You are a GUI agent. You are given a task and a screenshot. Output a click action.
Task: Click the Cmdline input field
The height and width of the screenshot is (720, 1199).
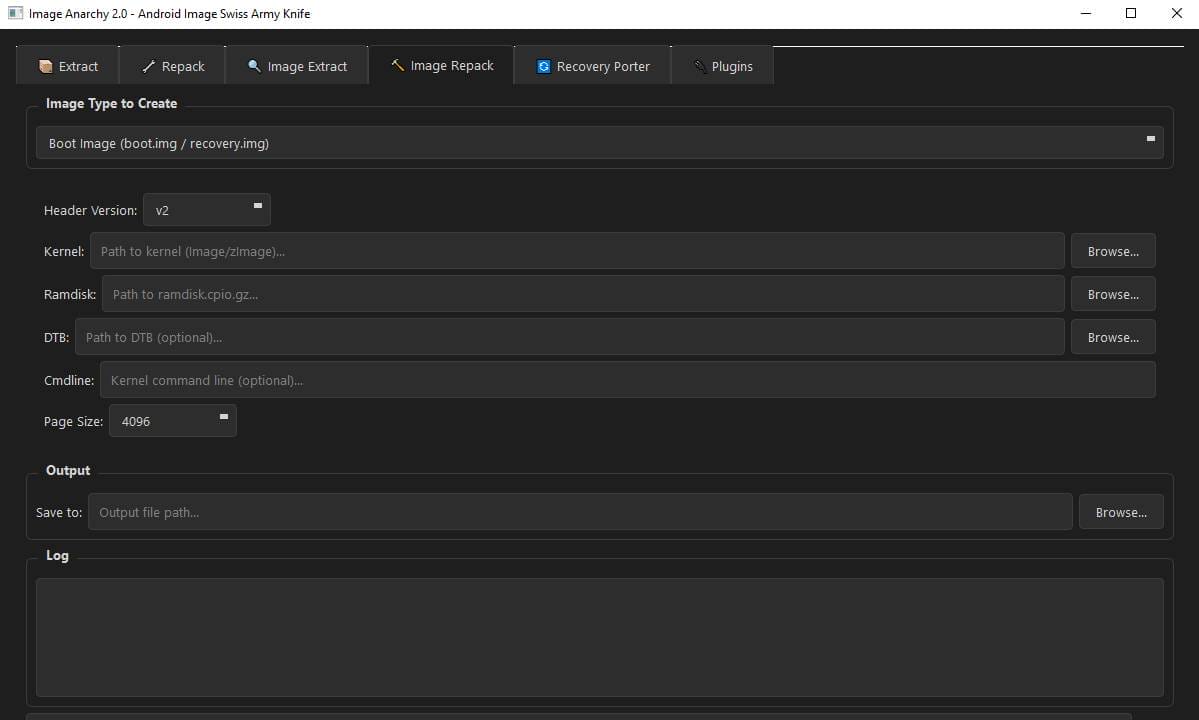point(627,379)
